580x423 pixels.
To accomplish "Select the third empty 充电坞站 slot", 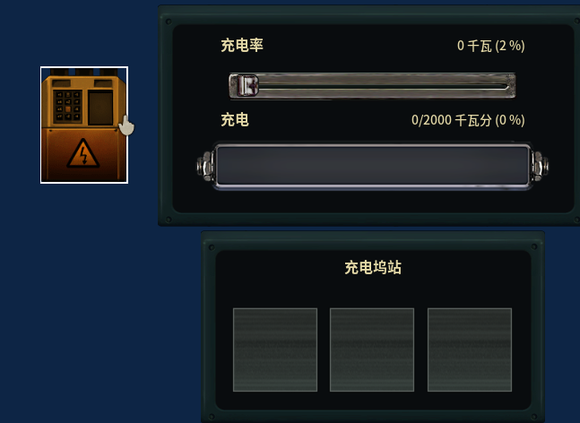I will 470,350.
